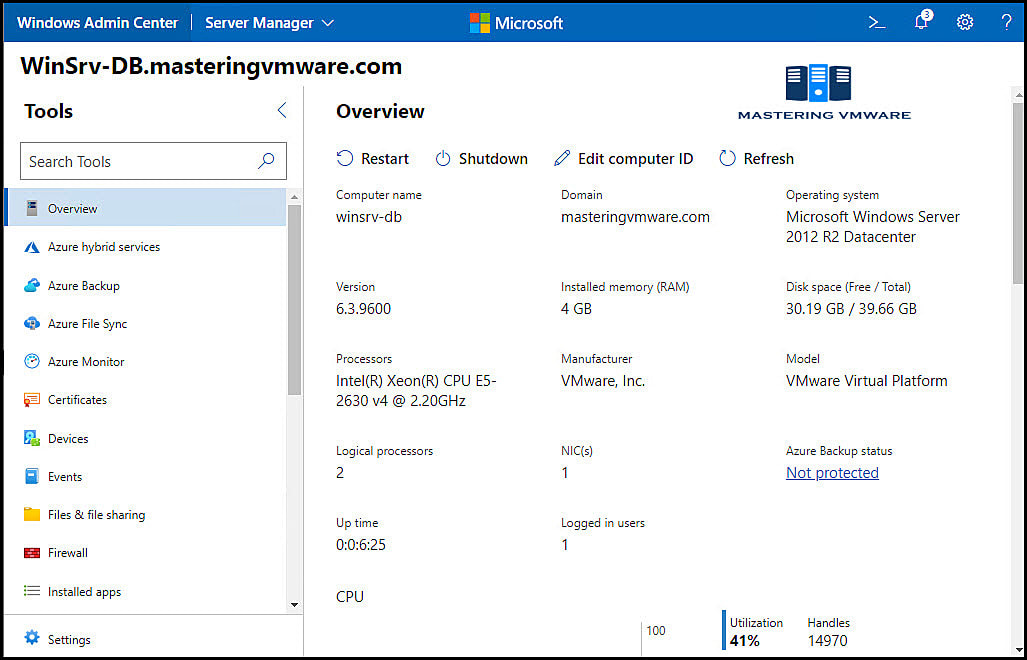Image resolution: width=1027 pixels, height=660 pixels.
Task: Click server title WinSrv-DB.masteringvmware.com
Action: point(211,66)
